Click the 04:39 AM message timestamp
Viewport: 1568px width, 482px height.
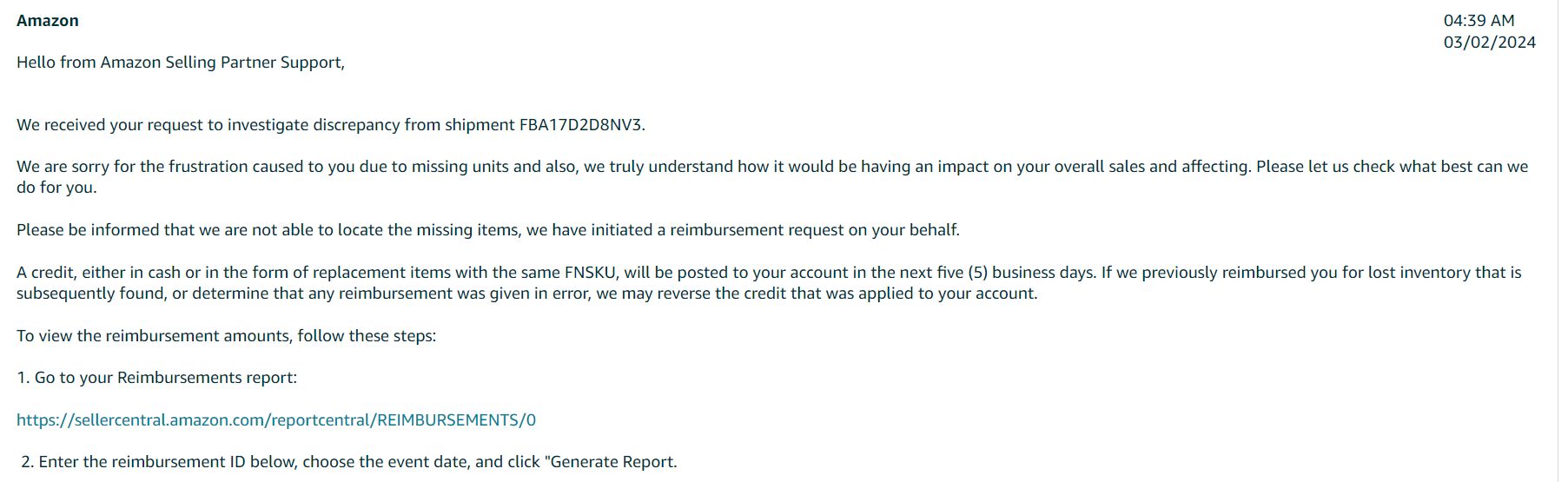(x=1479, y=21)
